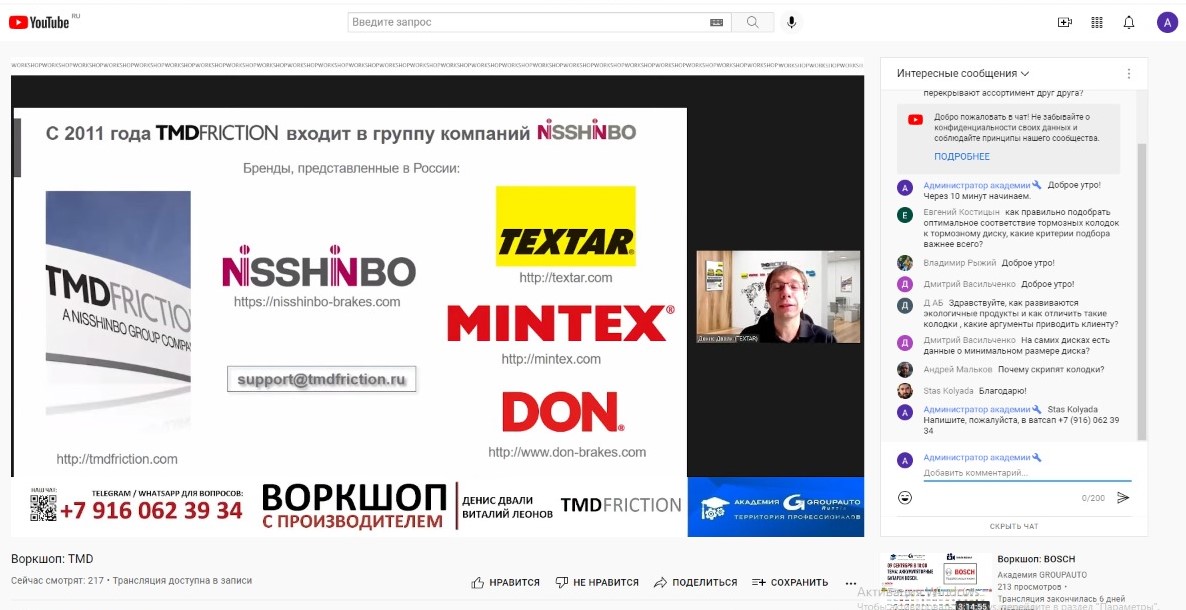Screen dimensions: 1186x610
Task: Open the emoji picker in chat
Action: tap(905, 497)
